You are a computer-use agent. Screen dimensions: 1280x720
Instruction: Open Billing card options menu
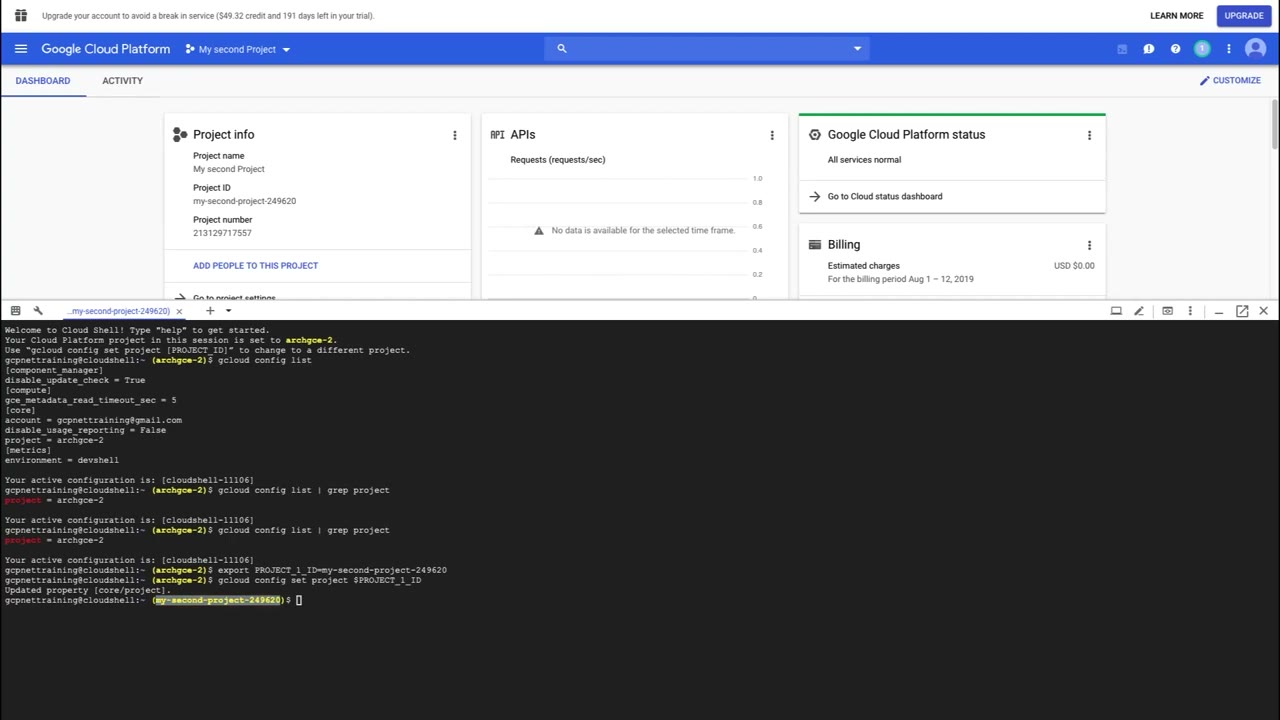click(1089, 245)
